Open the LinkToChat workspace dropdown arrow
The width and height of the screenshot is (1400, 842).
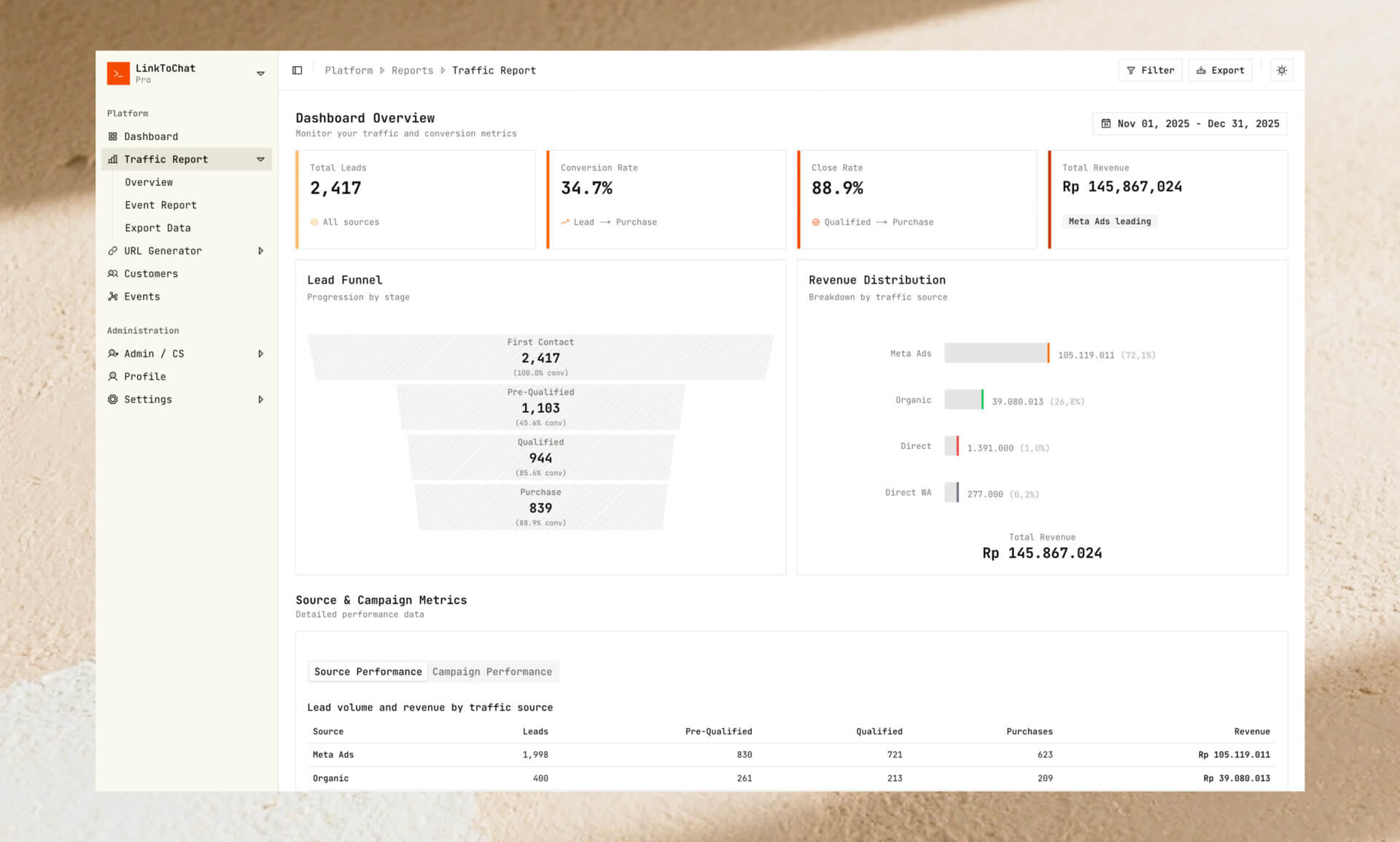tap(260, 74)
